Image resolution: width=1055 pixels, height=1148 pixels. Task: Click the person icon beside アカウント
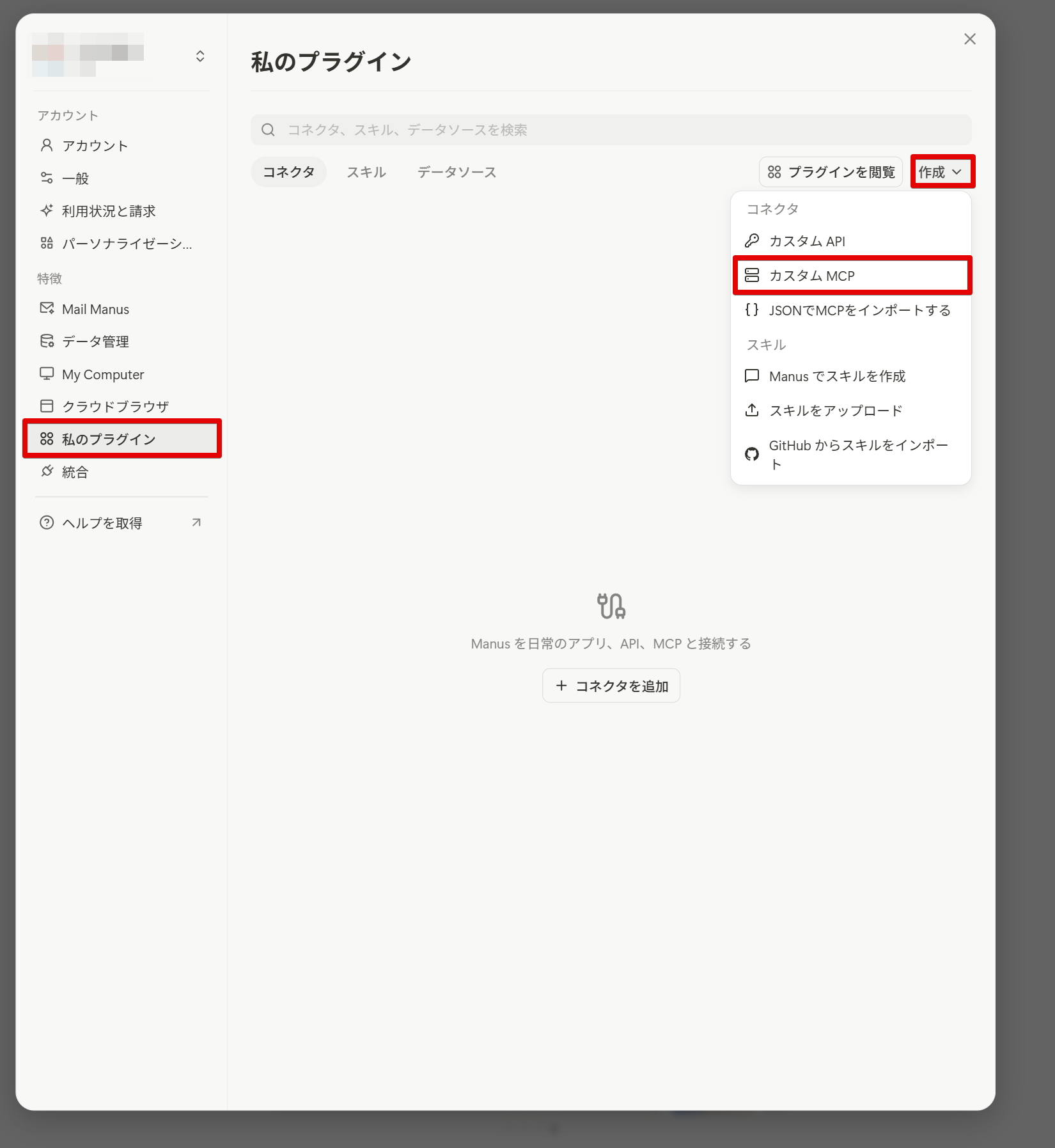point(47,145)
